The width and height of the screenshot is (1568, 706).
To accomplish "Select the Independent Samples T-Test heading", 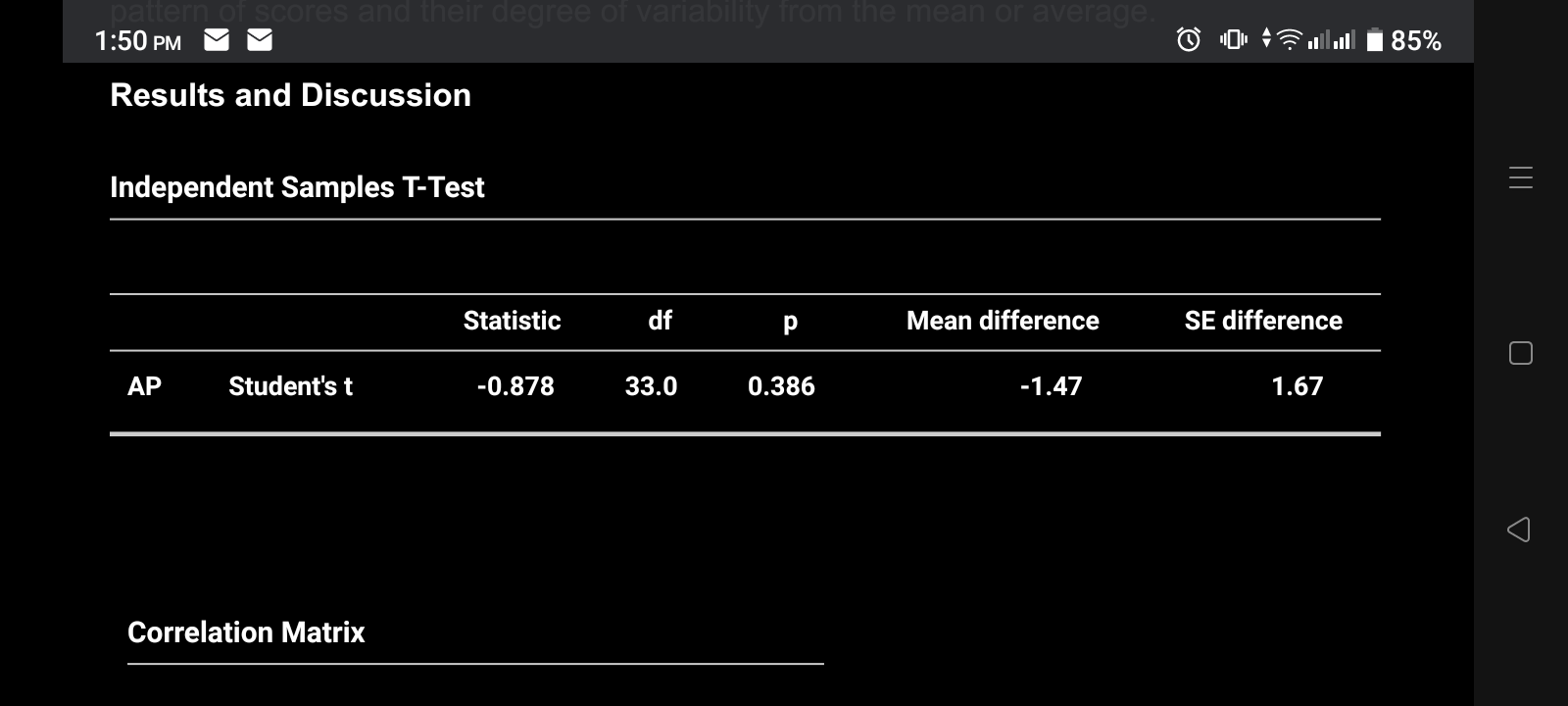I will click(298, 187).
